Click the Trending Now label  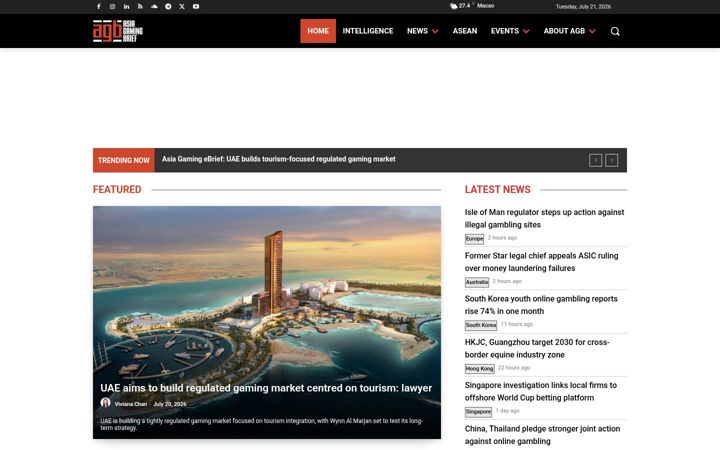[x=124, y=160]
